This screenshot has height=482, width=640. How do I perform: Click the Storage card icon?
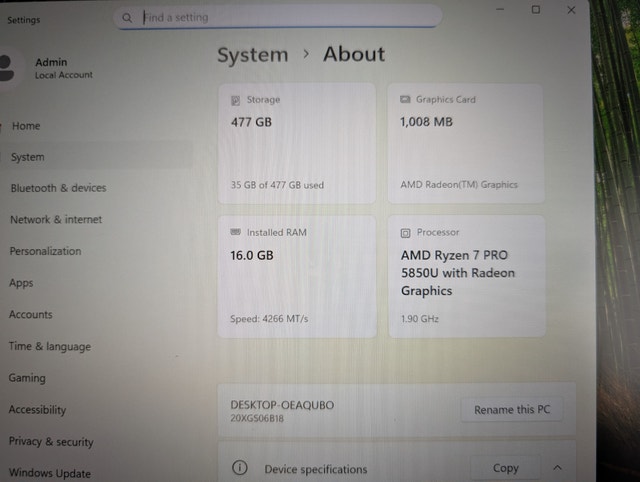click(x=236, y=100)
